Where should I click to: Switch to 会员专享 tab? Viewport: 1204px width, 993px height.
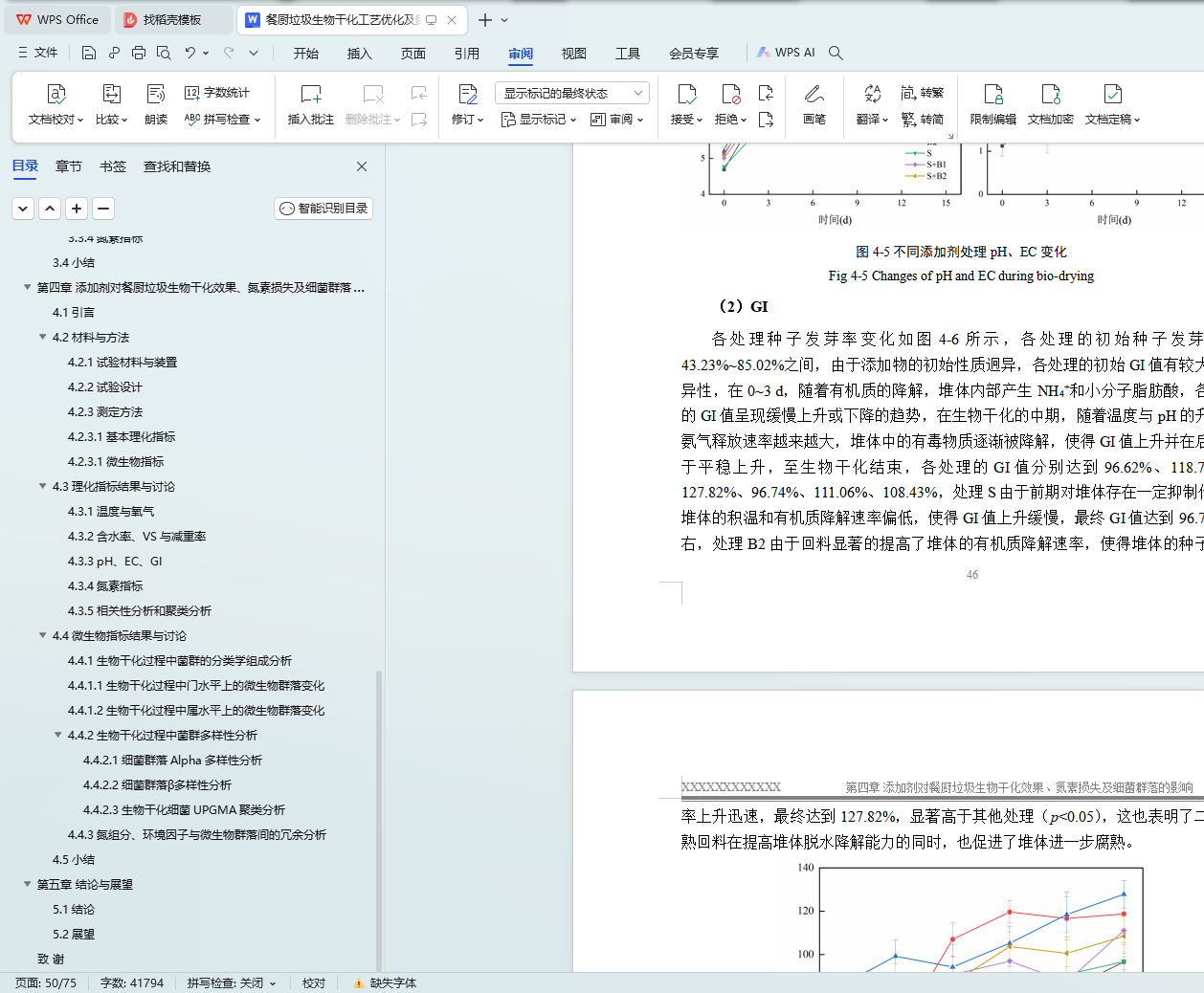point(694,54)
